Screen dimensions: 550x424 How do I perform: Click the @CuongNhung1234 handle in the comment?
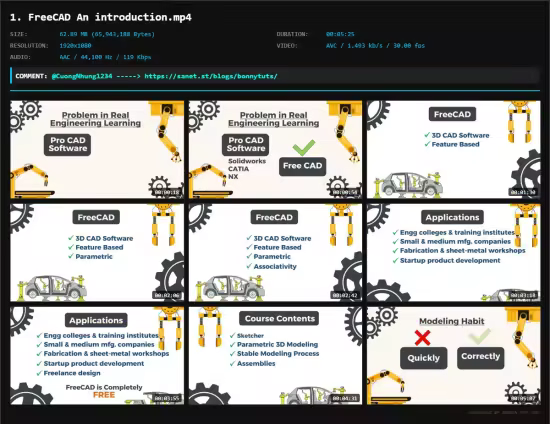coord(82,76)
